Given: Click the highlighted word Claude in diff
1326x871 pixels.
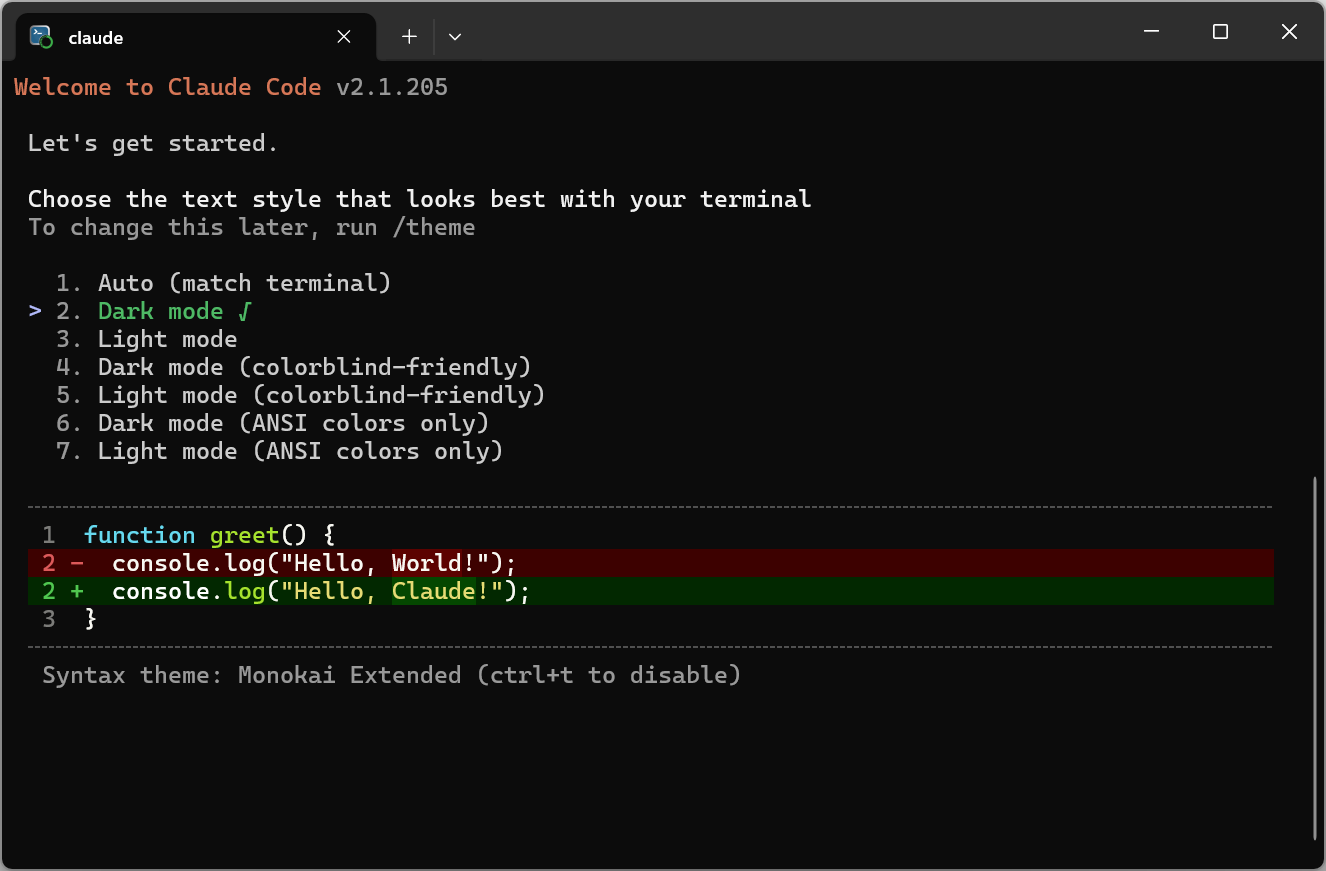Looking at the screenshot, I should (434, 591).
